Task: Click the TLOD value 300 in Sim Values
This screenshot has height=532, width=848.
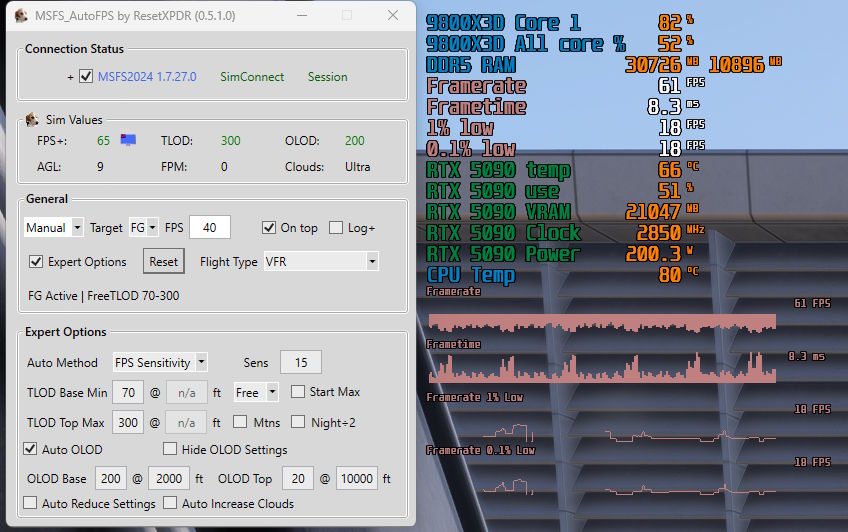Action: click(231, 141)
